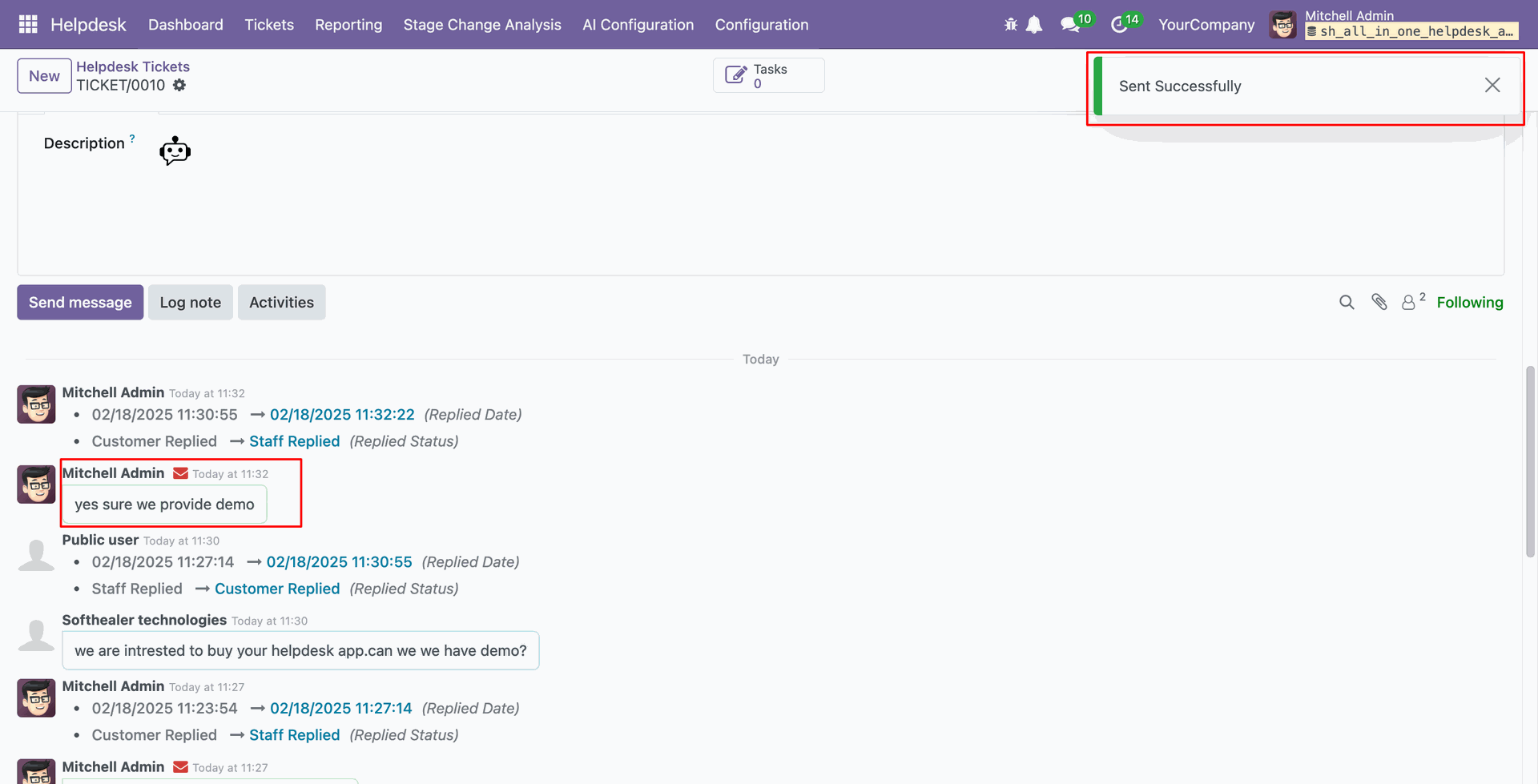Open the Dashboard menu
1538x784 pixels.
[x=186, y=25]
